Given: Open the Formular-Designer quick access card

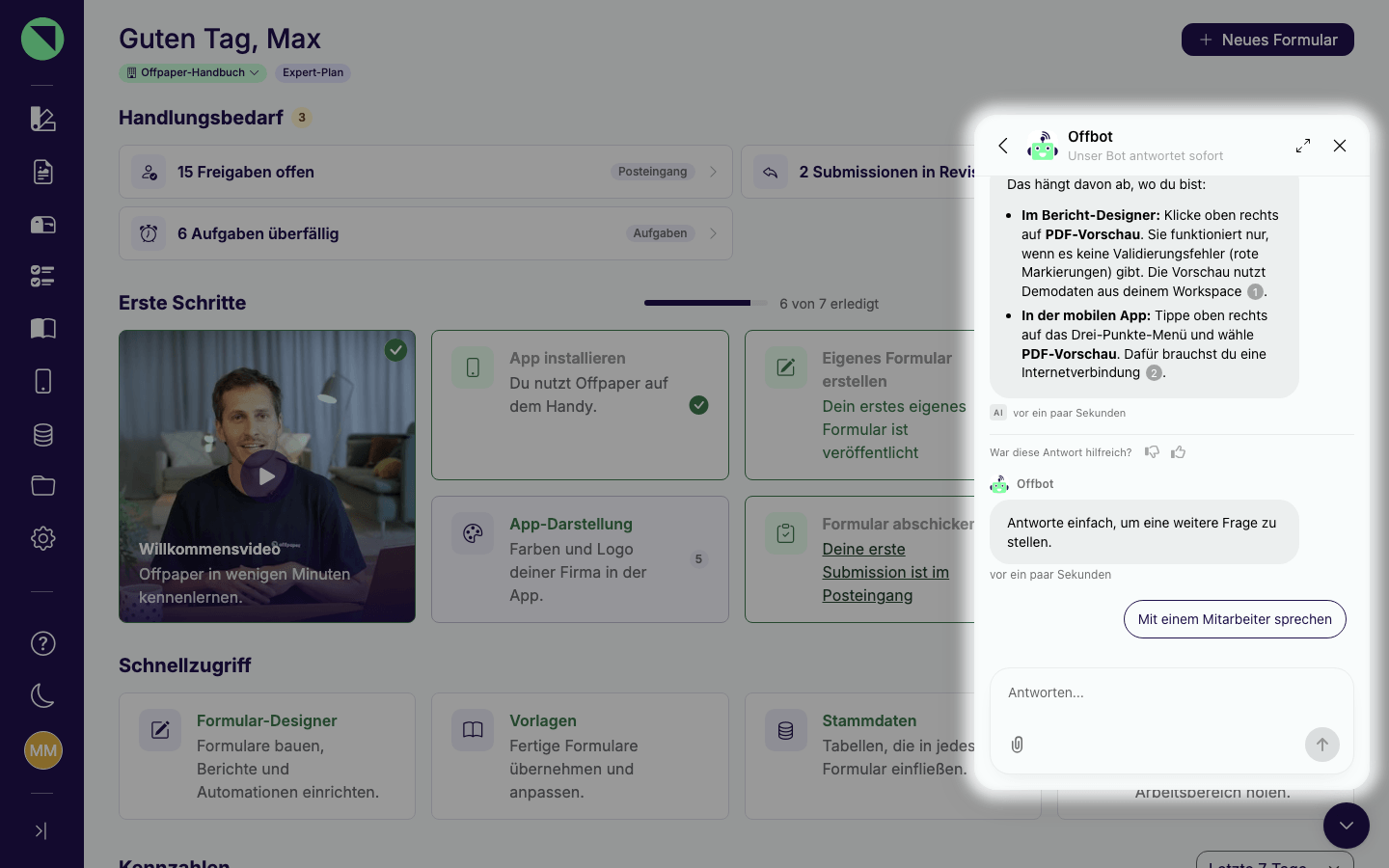Looking at the screenshot, I should pyautogui.click(x=267, y=756).
